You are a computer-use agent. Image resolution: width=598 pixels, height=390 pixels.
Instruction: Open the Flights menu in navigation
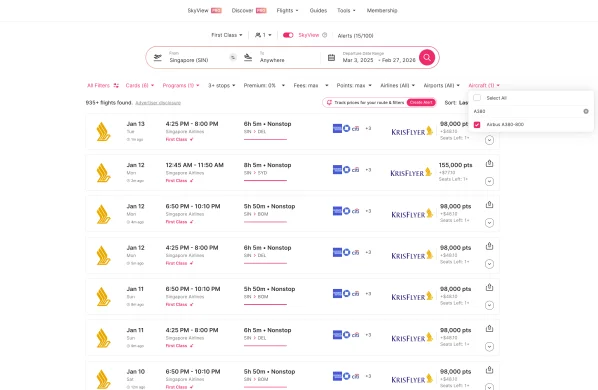tap(288, 11)
